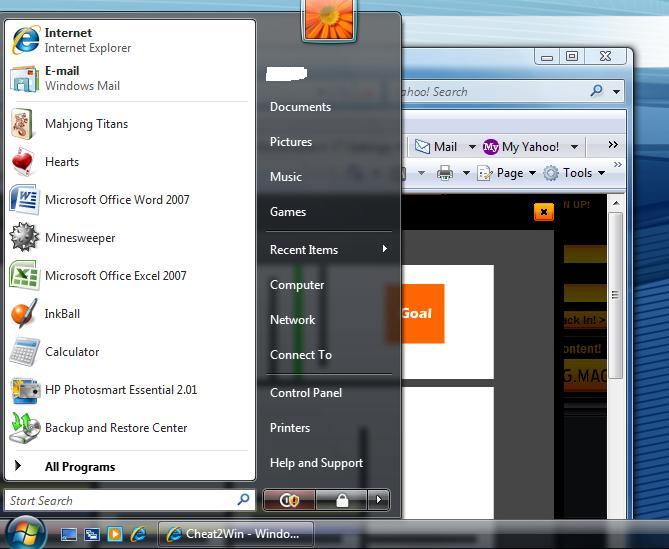
Task: Launch HP Photosmart Essential 2.01
Action: (120, 390)
